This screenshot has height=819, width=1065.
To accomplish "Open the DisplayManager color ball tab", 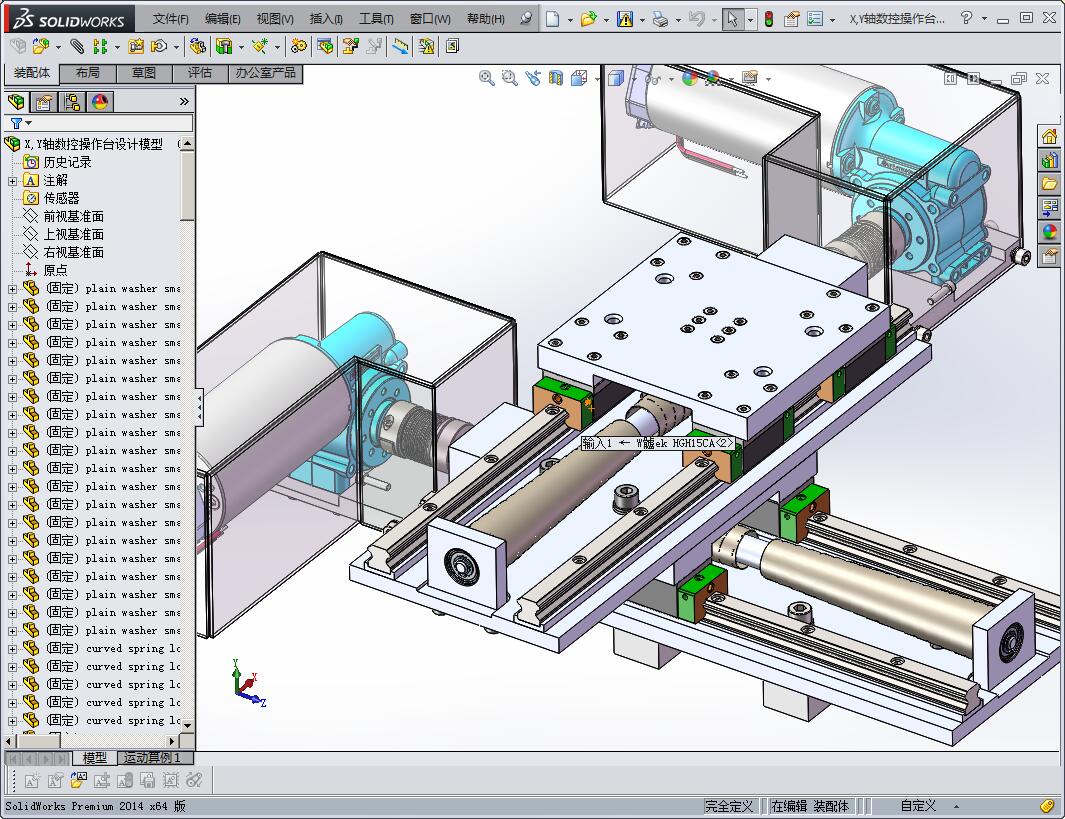I will (x=99, y=102).
